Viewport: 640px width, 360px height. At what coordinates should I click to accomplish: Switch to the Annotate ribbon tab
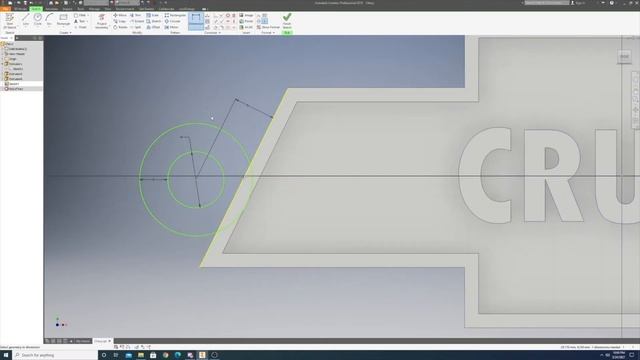(51, 9)
